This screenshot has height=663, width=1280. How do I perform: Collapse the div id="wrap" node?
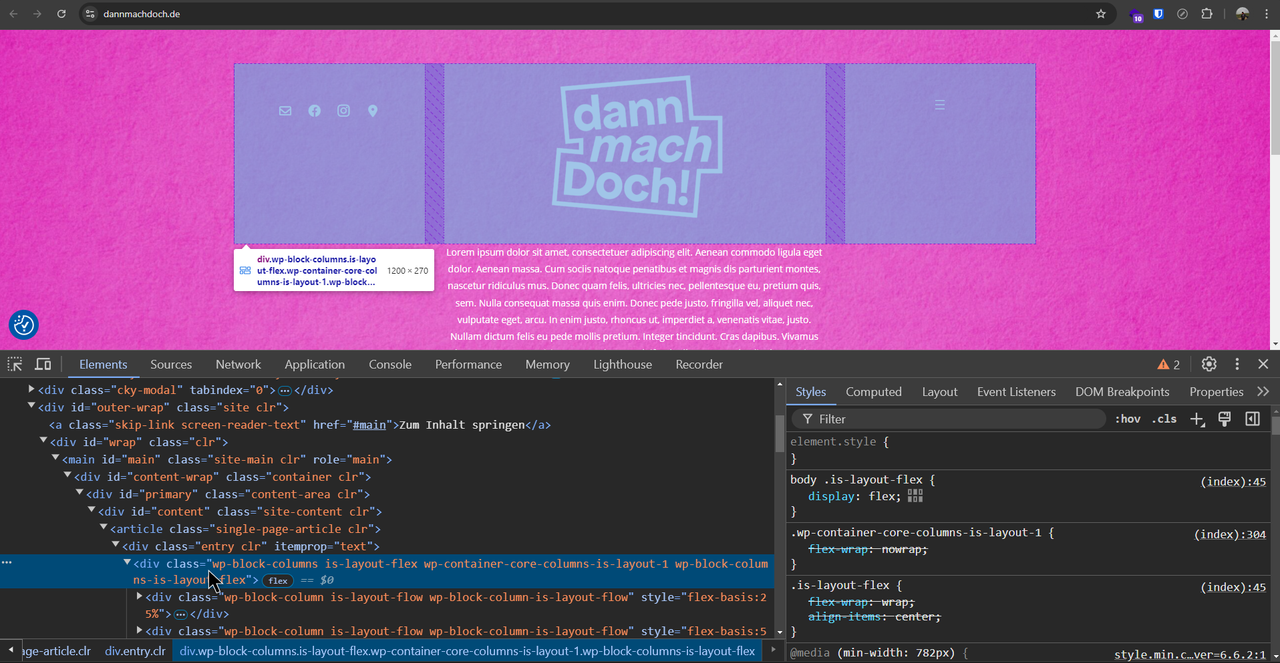[x=43, y=441]
